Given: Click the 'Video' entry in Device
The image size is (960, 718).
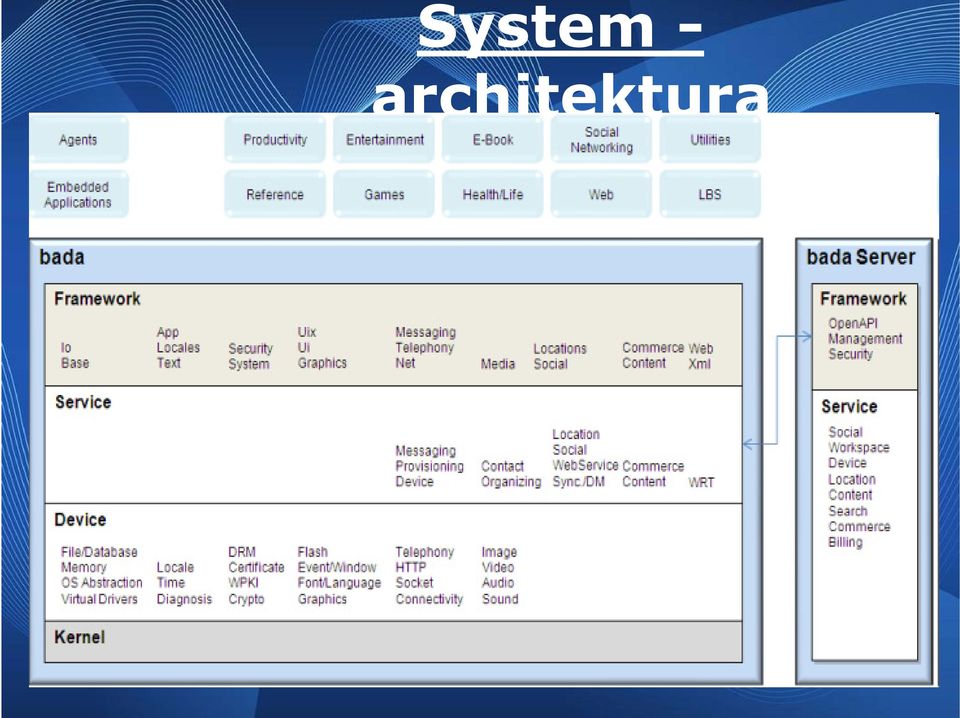Looking at the screenshot, I should point(497,567).
